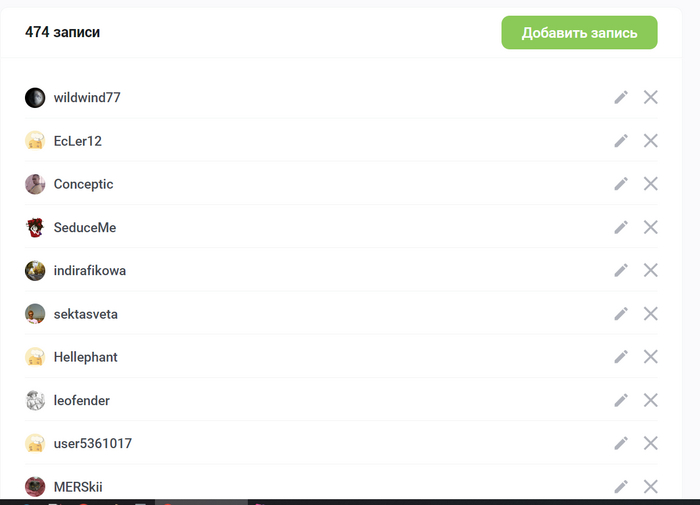Edit the wildwind77 entry with pencil icon
This screenshot has width=700, height=505.
tap(621, 97)
